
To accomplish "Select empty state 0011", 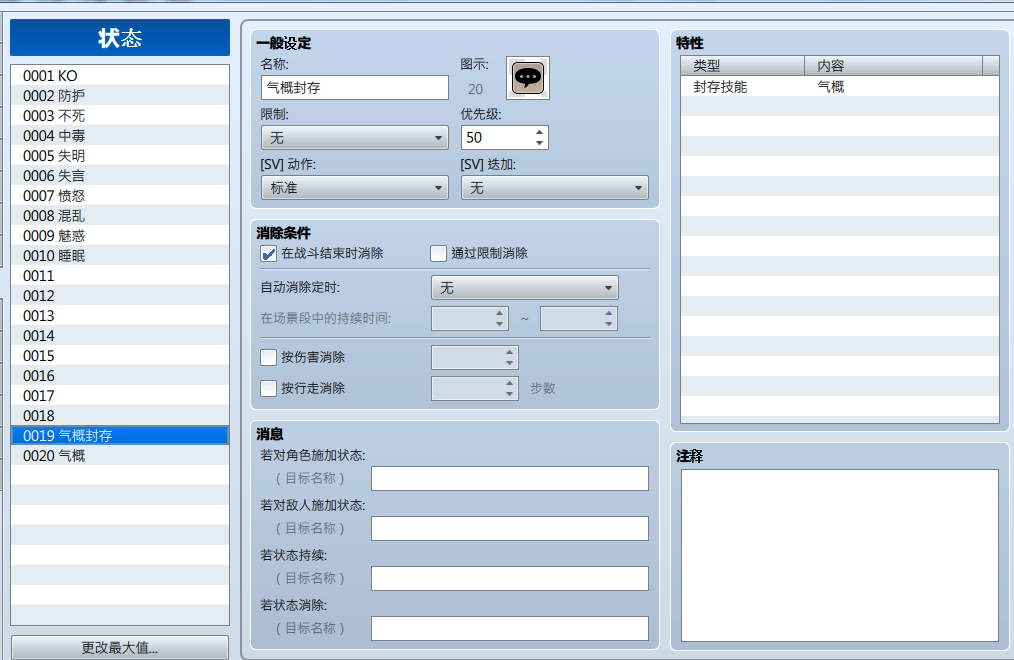I will click(120, 276).
